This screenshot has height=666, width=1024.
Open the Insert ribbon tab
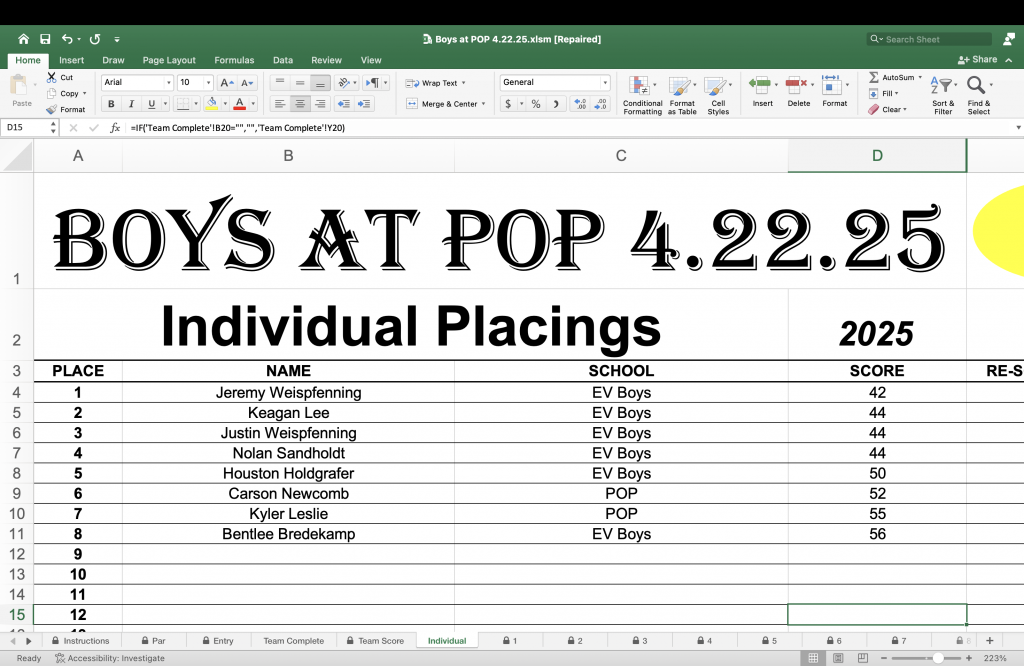(x=71, y=60)
